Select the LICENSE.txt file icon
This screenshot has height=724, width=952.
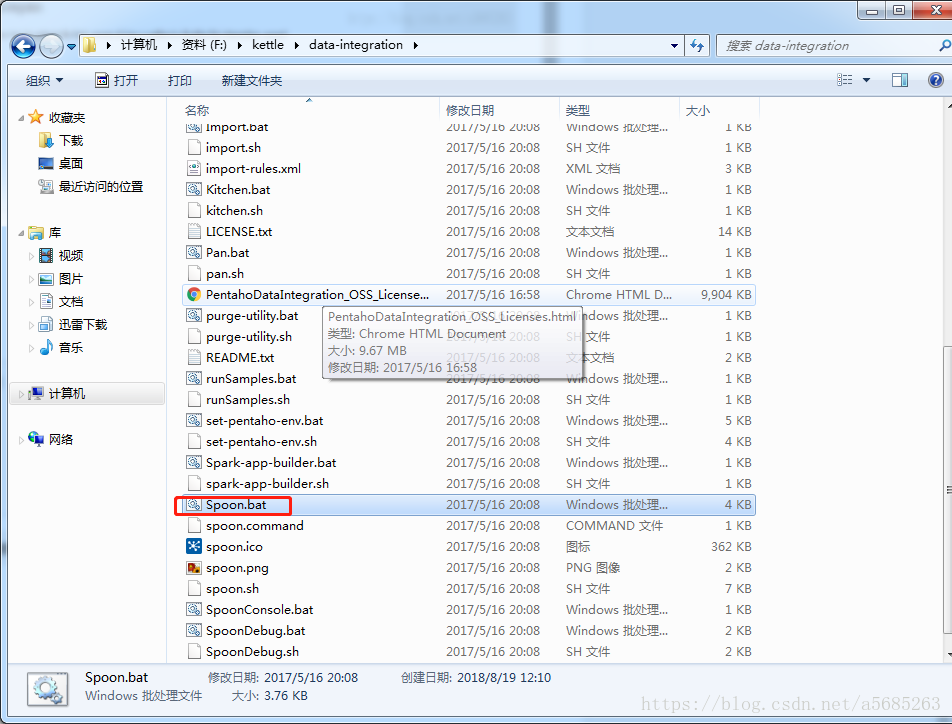[194, 231]
